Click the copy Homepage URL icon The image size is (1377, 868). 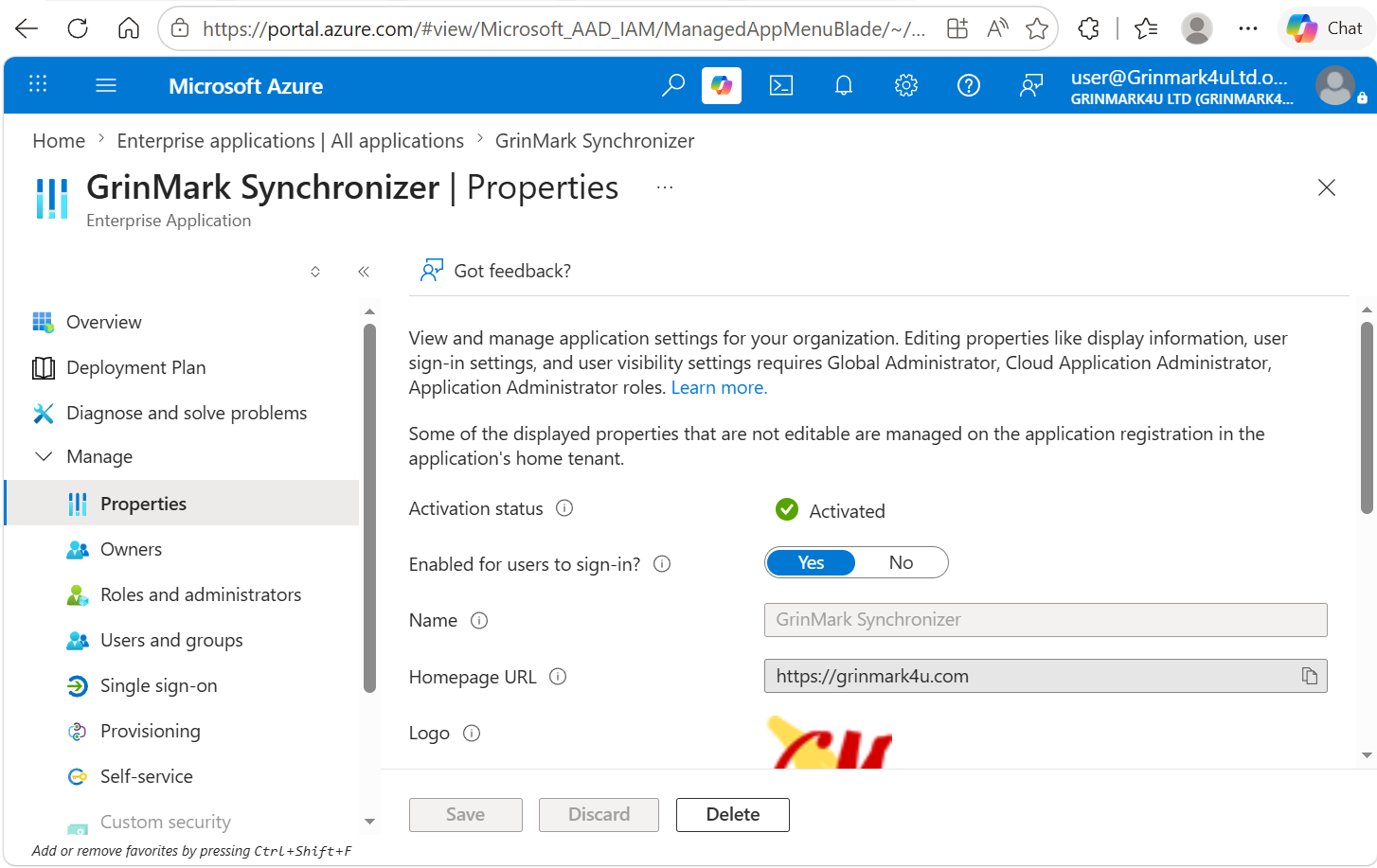[1310, 676]
